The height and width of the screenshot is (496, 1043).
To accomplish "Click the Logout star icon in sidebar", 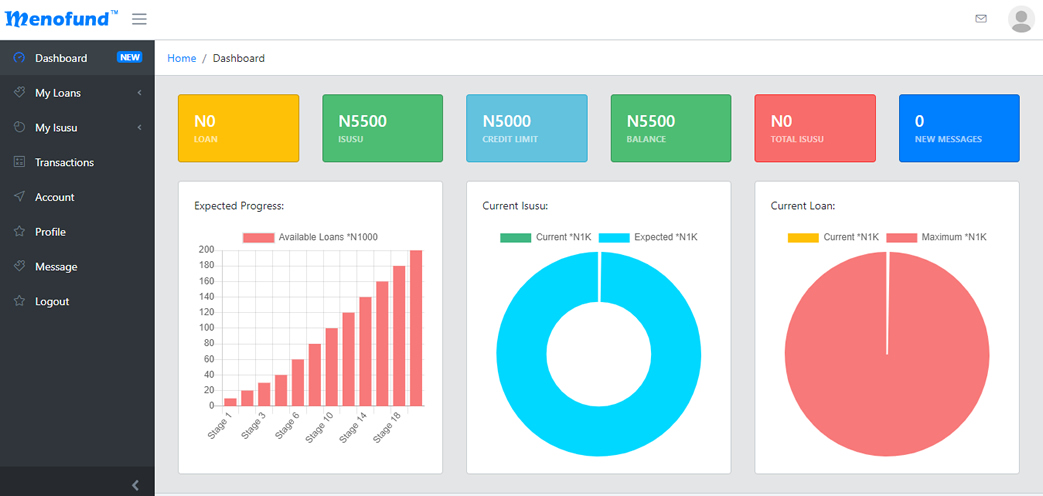I will (19, 301).
